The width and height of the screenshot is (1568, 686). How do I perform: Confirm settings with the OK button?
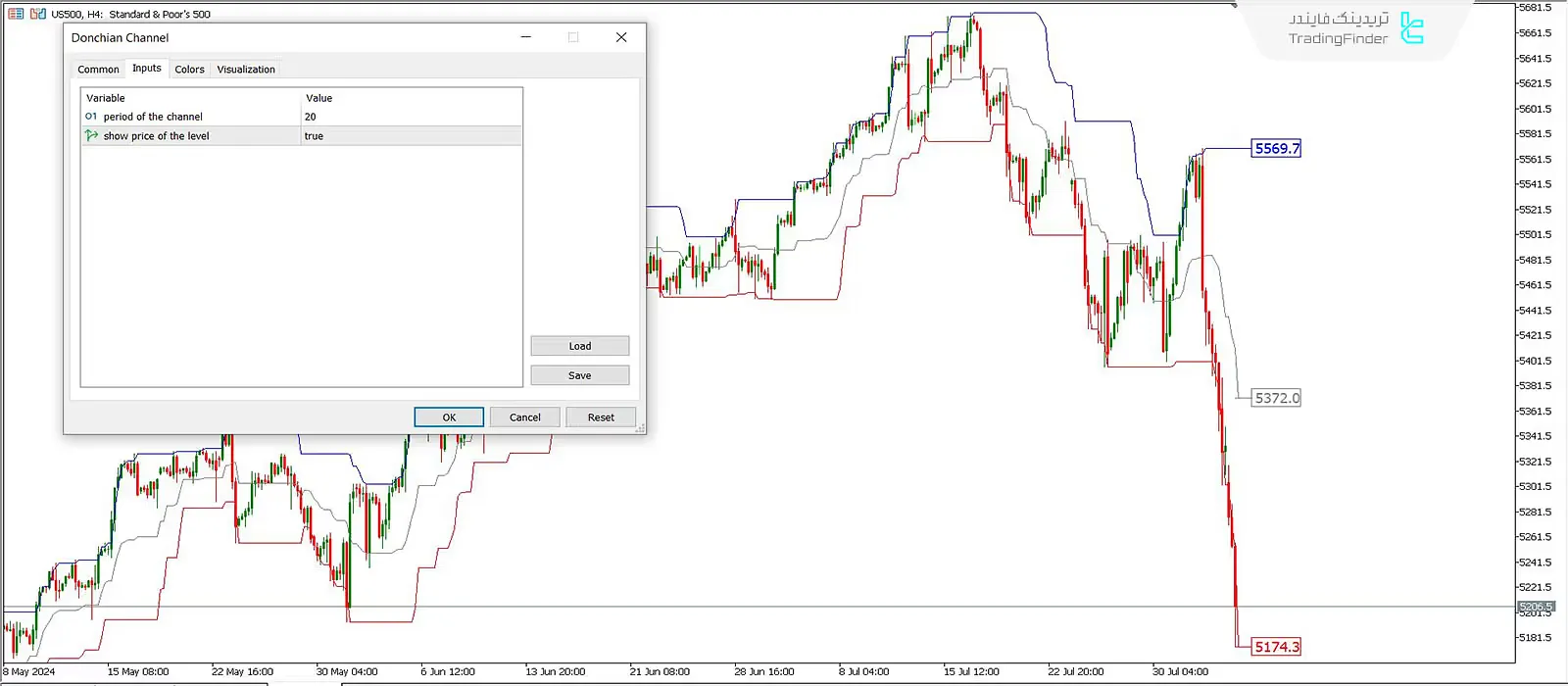click(x=449, y=417)
